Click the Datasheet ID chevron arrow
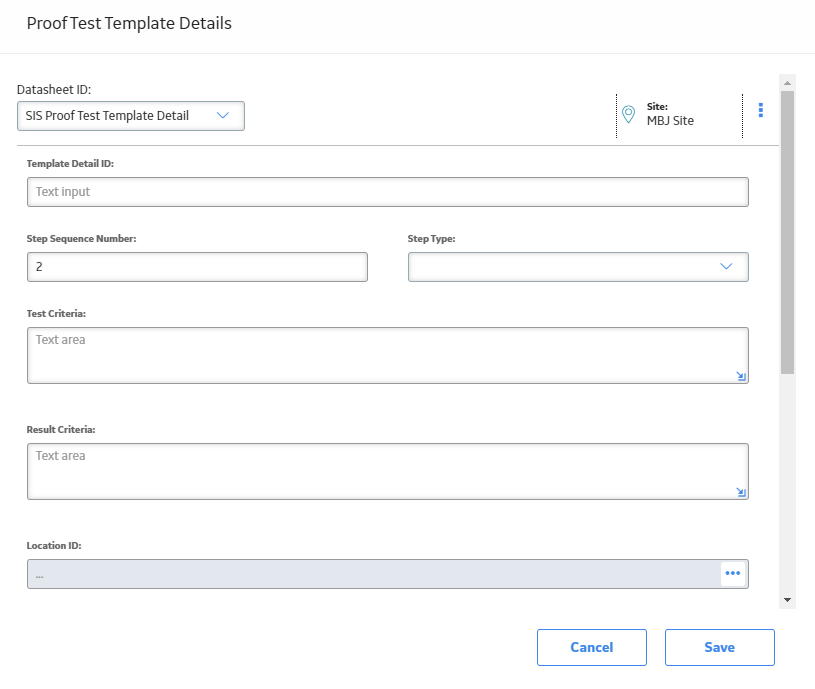Viewport: 815px width, 689px height. click(222, 115)
